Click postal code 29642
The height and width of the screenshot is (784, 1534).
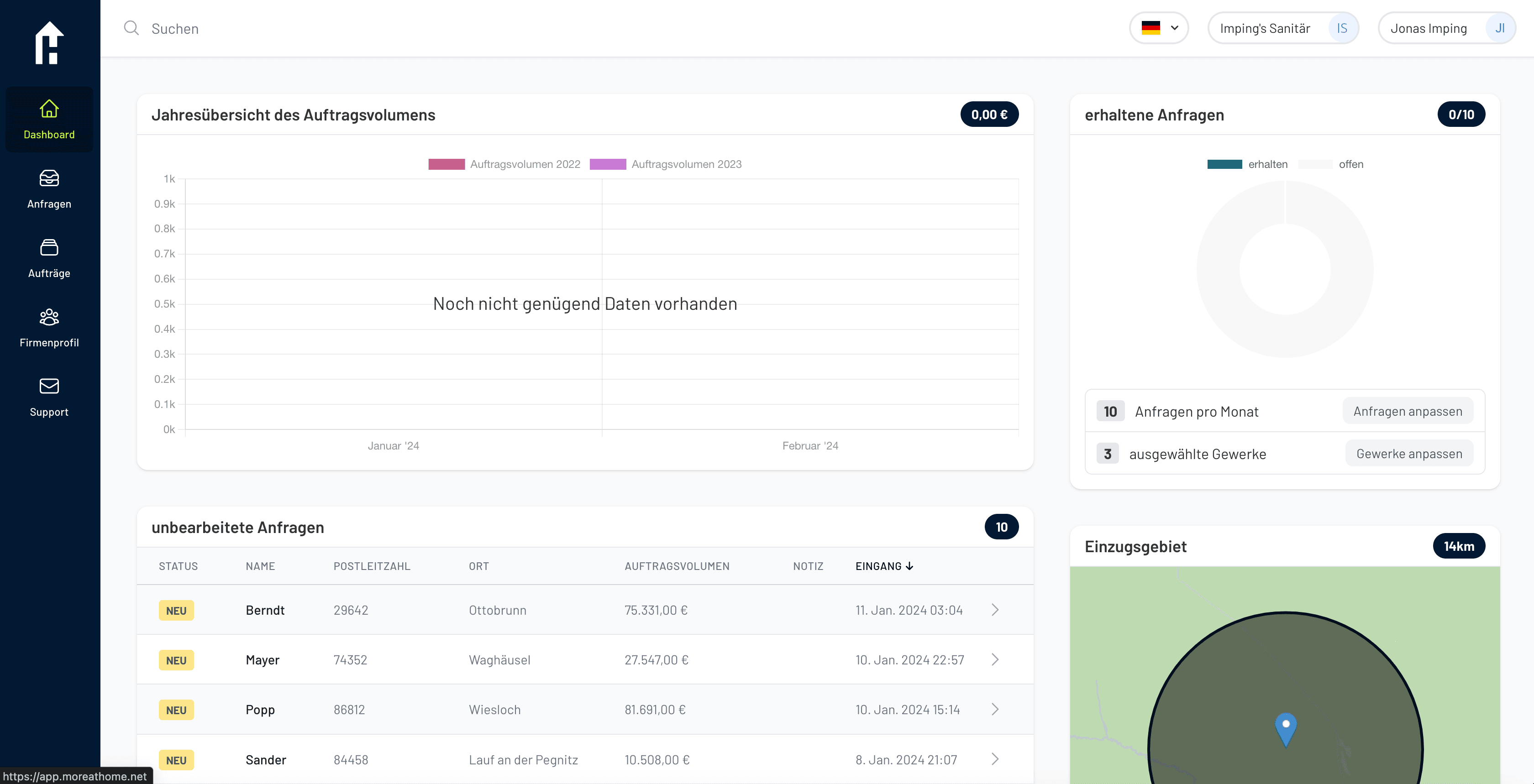[351, 610]
